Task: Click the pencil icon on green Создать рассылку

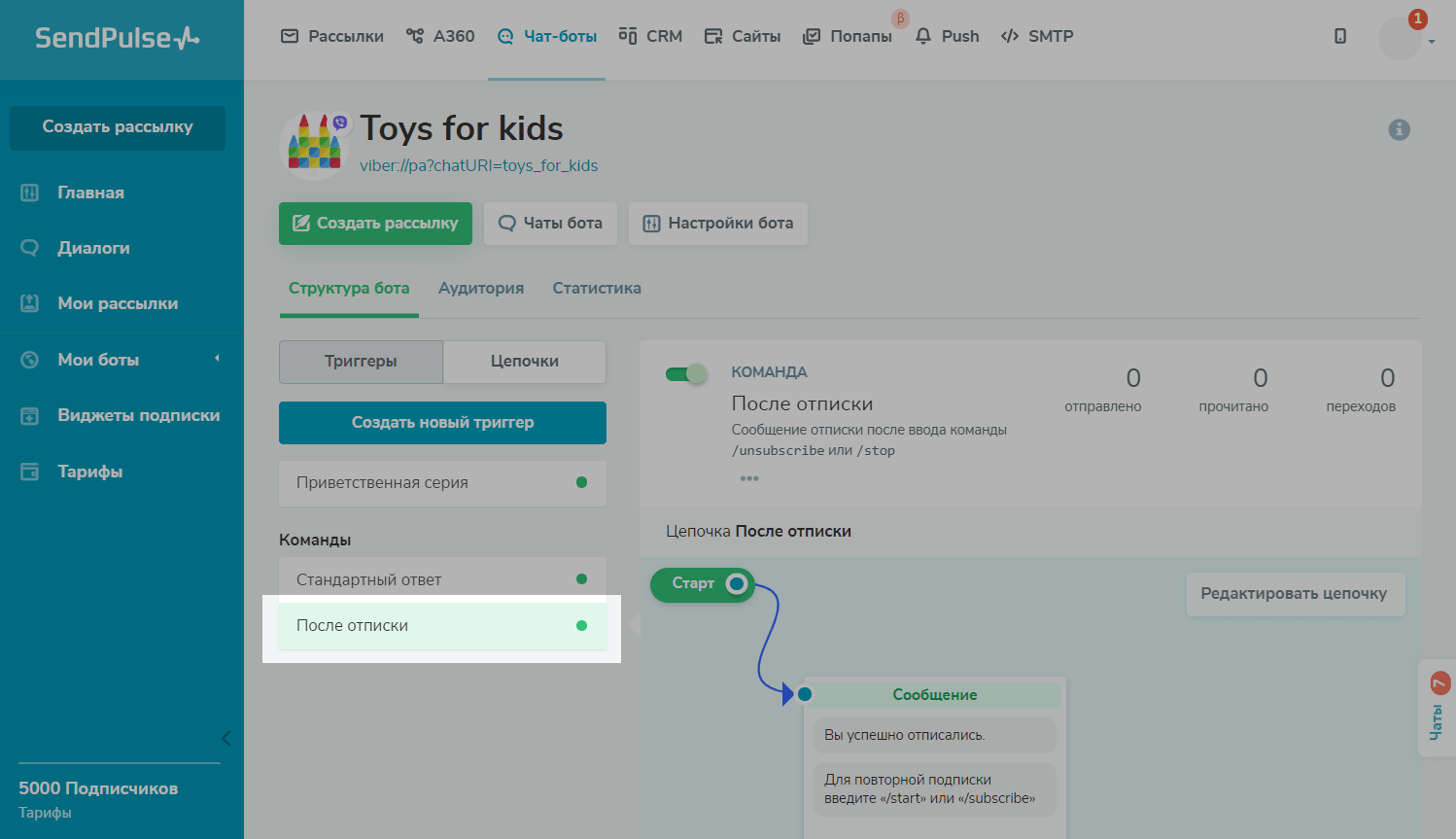Action: pyautogui.click(x=301, y=224)
